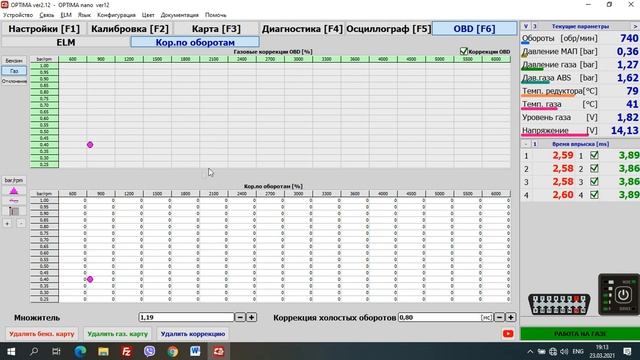The height and width of the screenshot is (360, 640).
Task: Switch to the Калибровка [F2] tab
Action: [x=130, y=29]
